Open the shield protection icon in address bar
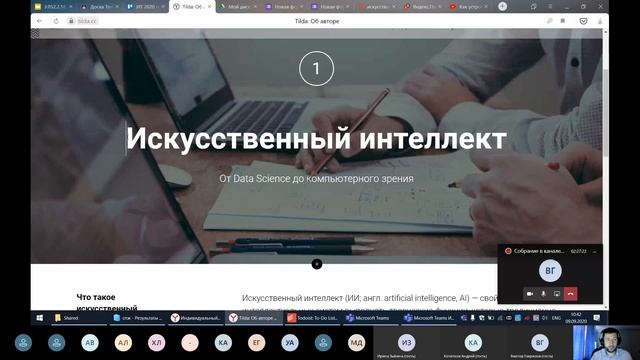Image resolution: width=640 pixels, height=360 pixels. [583, 21]
